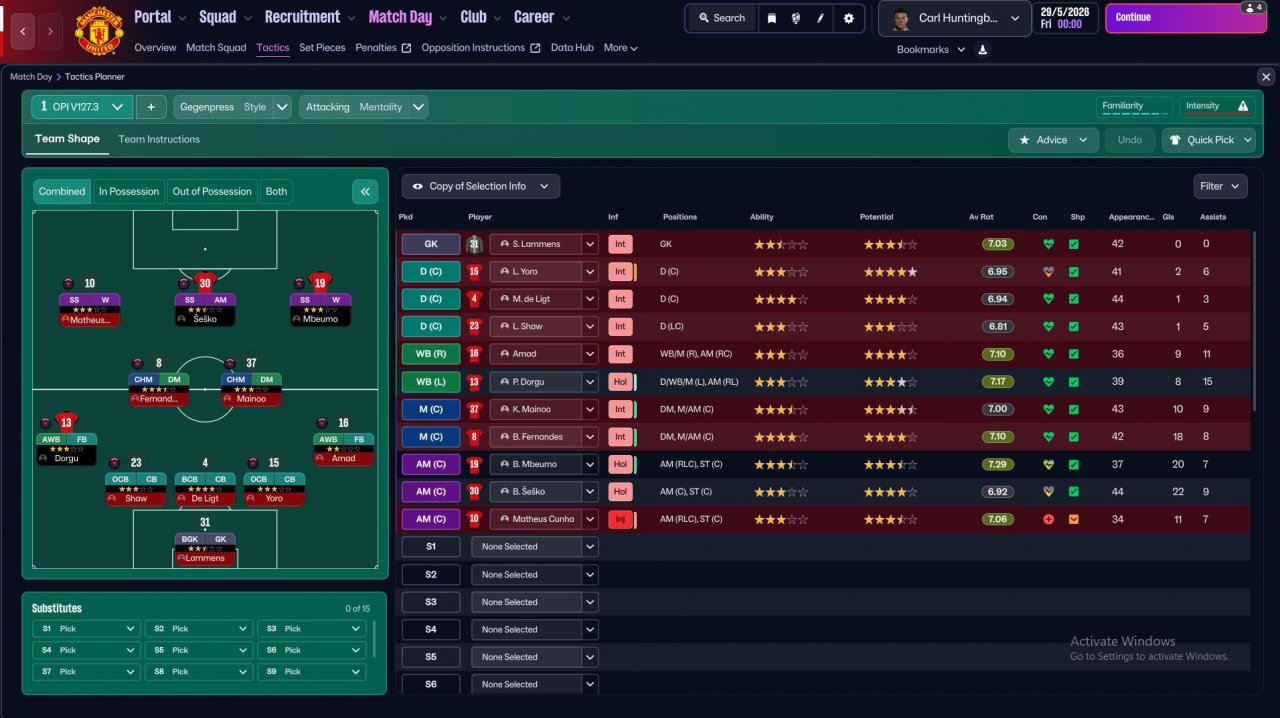
Task: Click the Intensity warning triangle icon
Action: pos(1243,106)
